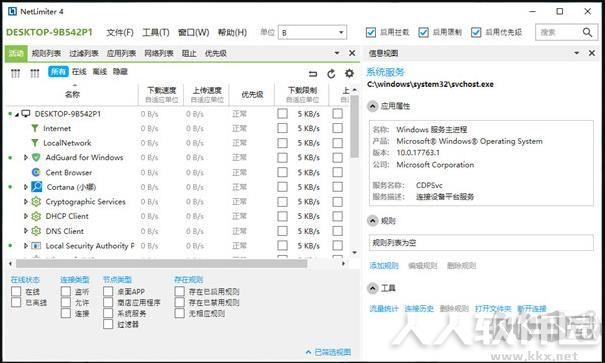
Task: Check the 系统服务 node type filter
Action: (108, 313)
